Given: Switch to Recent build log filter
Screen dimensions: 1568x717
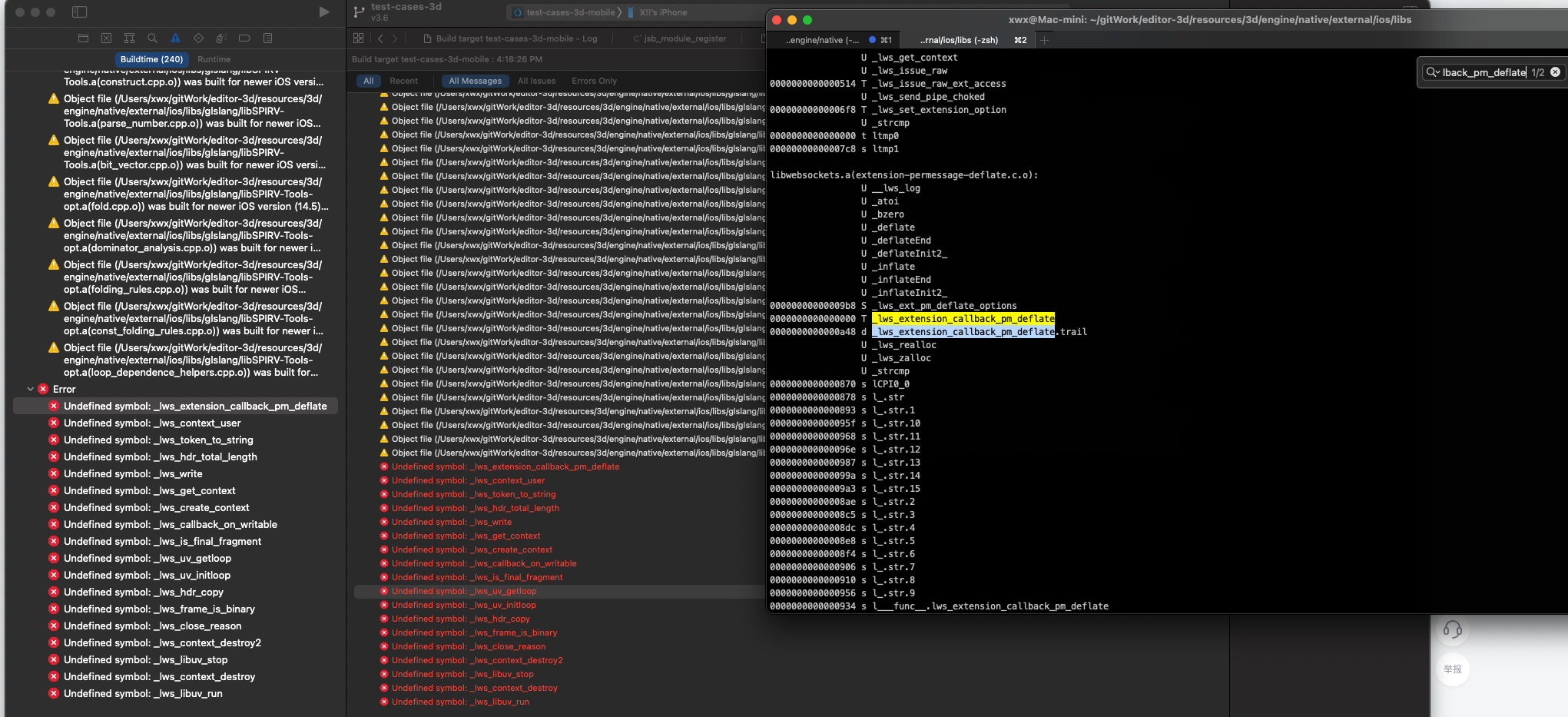Looking at the screenshot, I should pos(403,81).
